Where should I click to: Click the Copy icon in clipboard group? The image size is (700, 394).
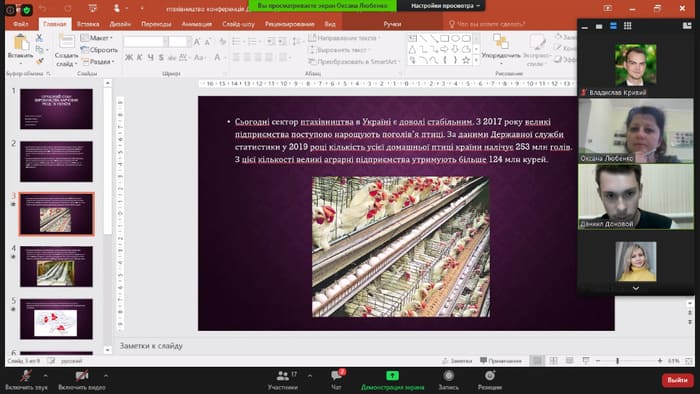(39, 50)
